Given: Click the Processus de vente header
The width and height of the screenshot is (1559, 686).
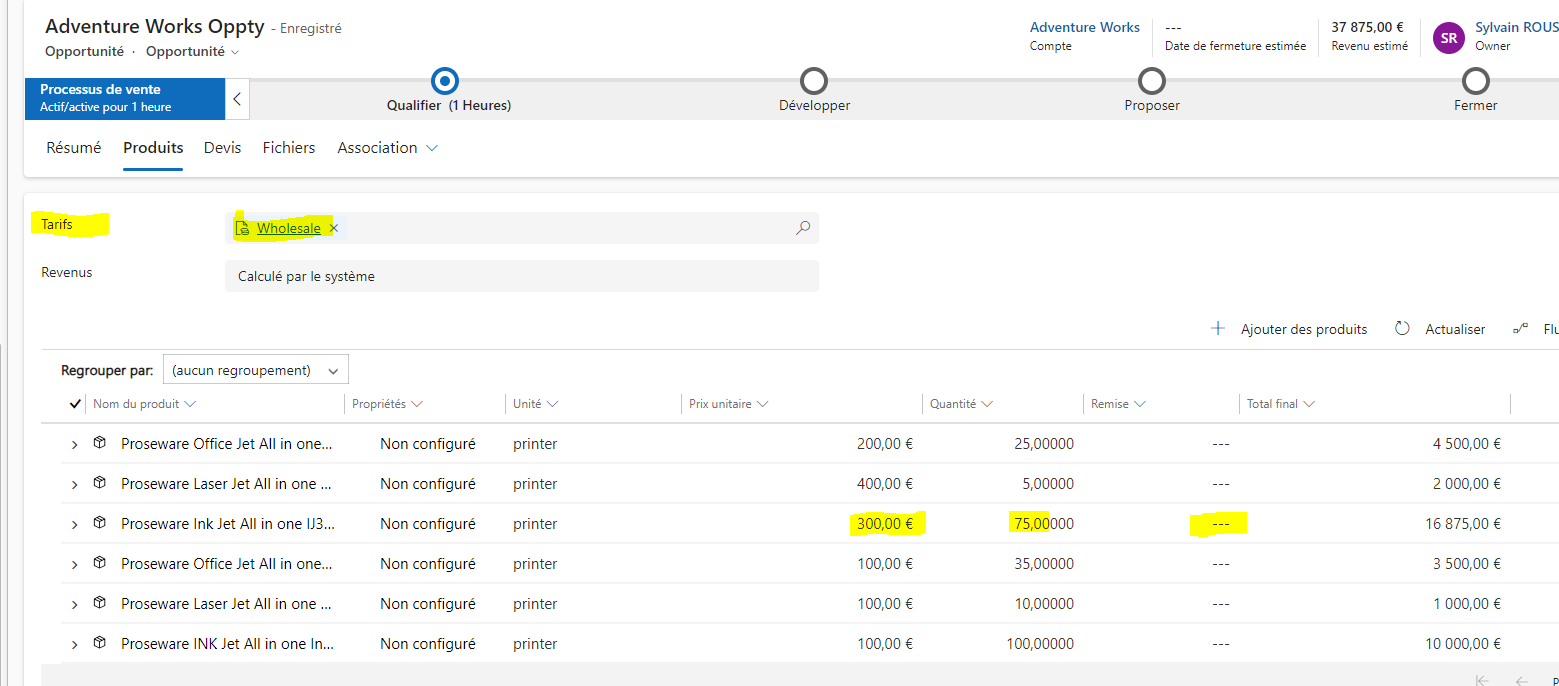Looking at the screenshot, I should 125,98.
